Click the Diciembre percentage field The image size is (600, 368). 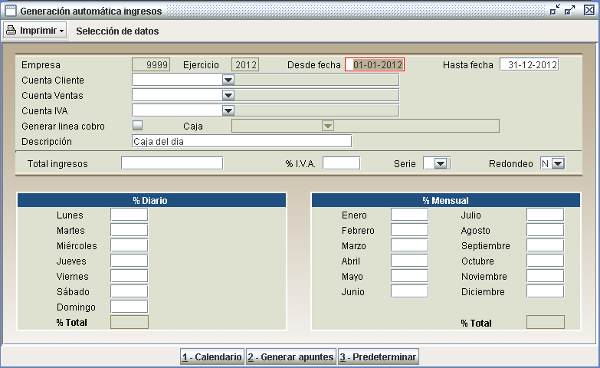coord(545,291)
